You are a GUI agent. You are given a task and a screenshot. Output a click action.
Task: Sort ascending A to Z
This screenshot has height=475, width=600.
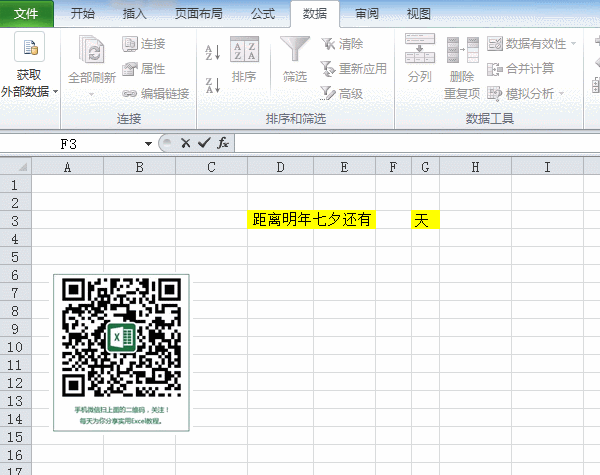(213, 52)
